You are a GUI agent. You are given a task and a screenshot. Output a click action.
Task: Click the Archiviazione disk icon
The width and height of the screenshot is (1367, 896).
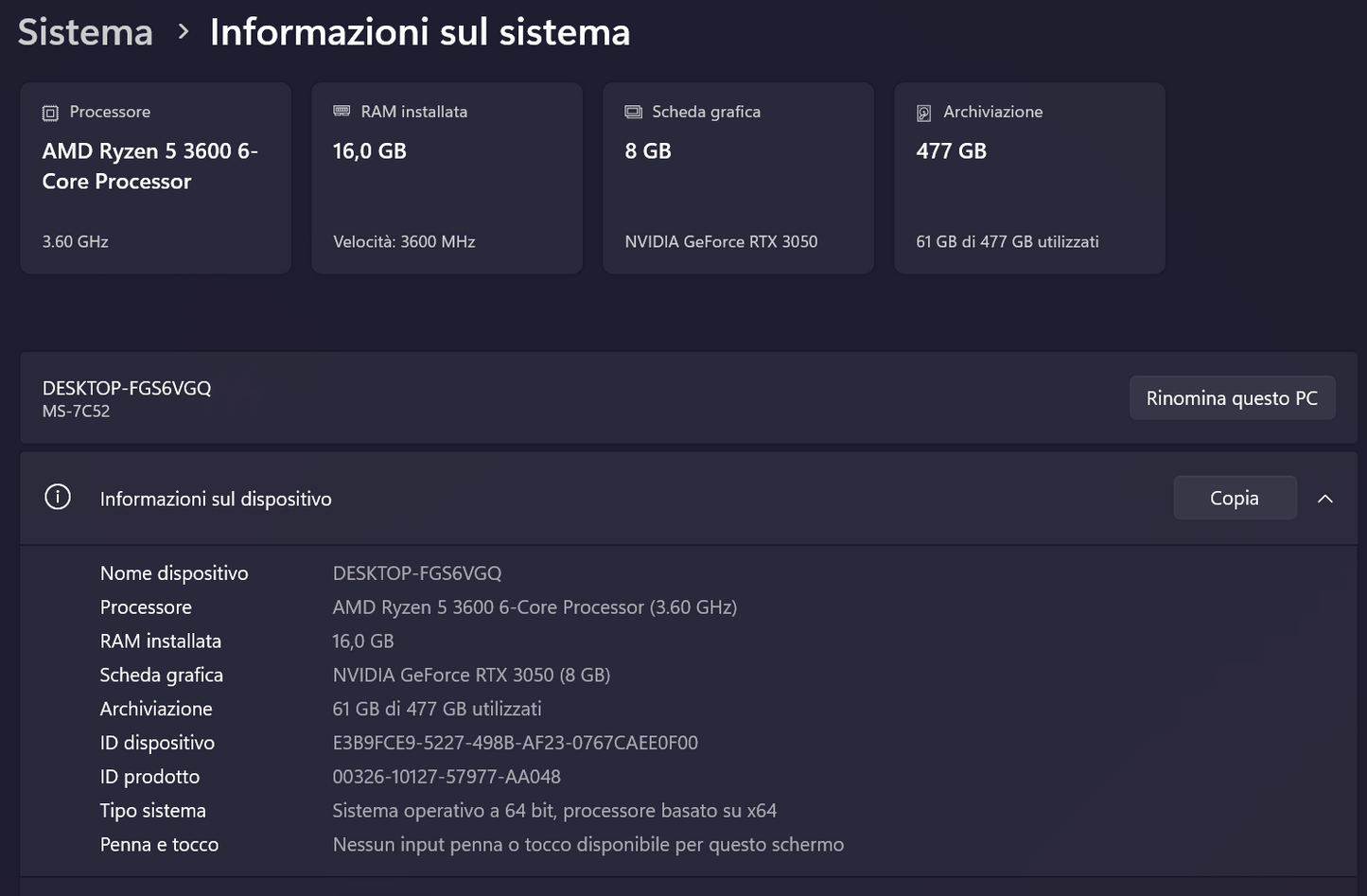924,113
